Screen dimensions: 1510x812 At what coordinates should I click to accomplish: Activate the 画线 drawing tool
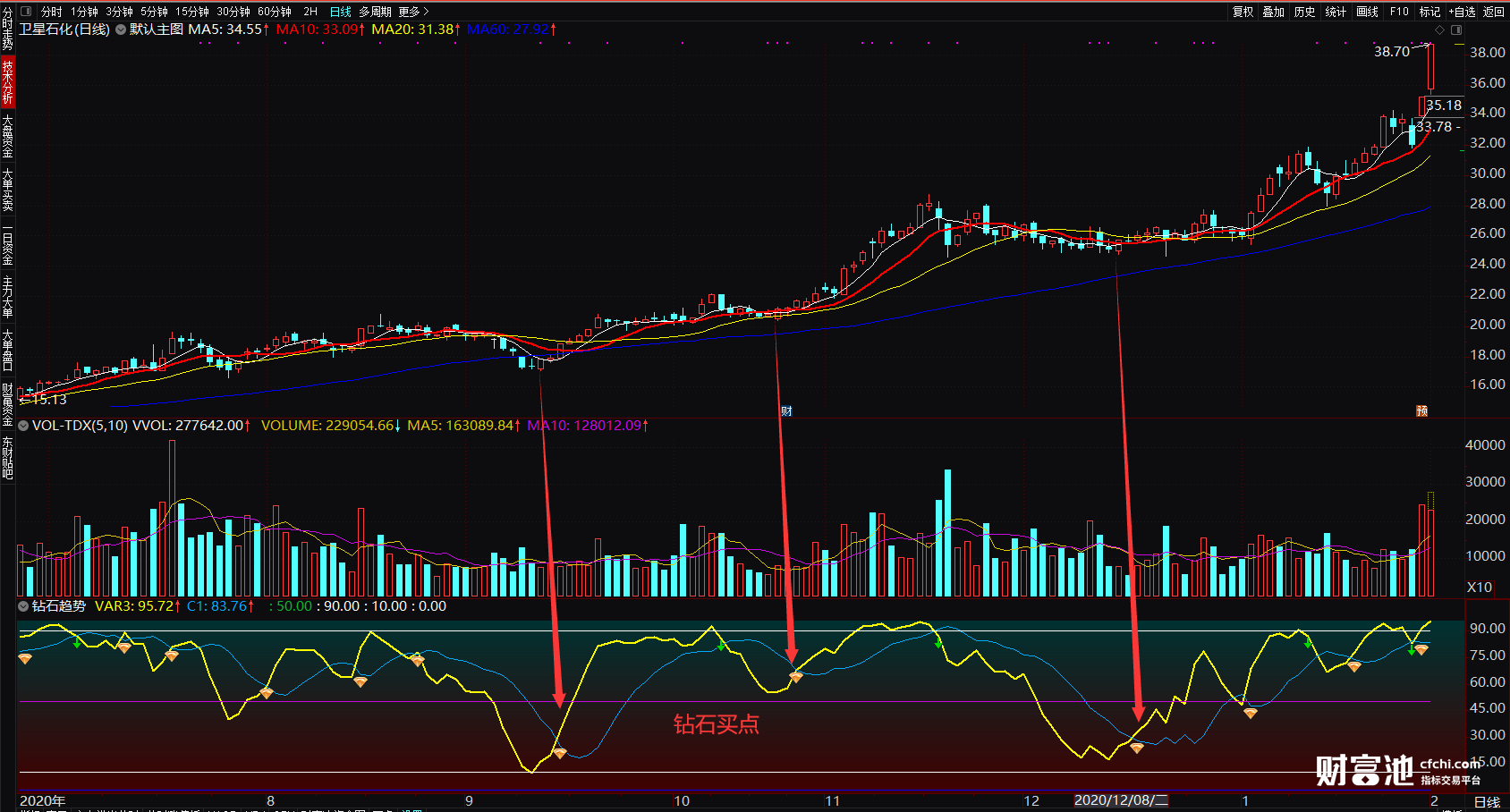1367,12
